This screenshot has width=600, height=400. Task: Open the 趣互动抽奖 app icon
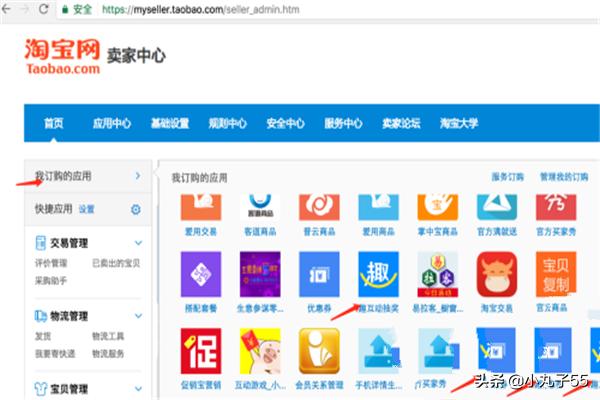378,274
